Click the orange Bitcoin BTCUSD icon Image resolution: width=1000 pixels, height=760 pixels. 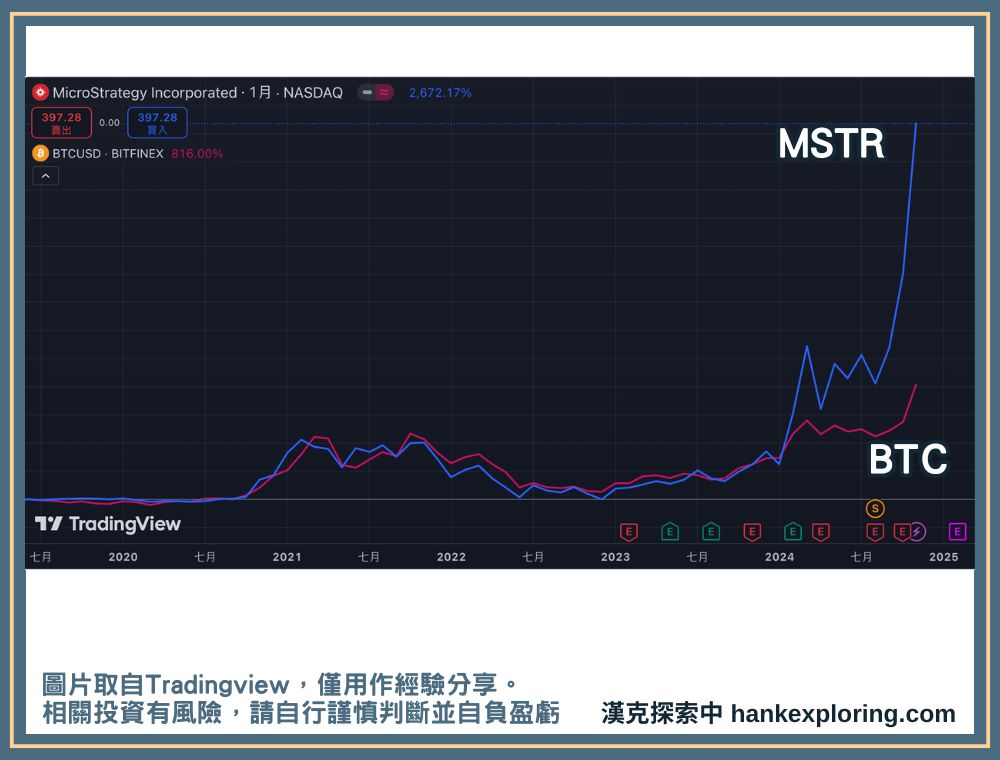click(x=40, y=154)
